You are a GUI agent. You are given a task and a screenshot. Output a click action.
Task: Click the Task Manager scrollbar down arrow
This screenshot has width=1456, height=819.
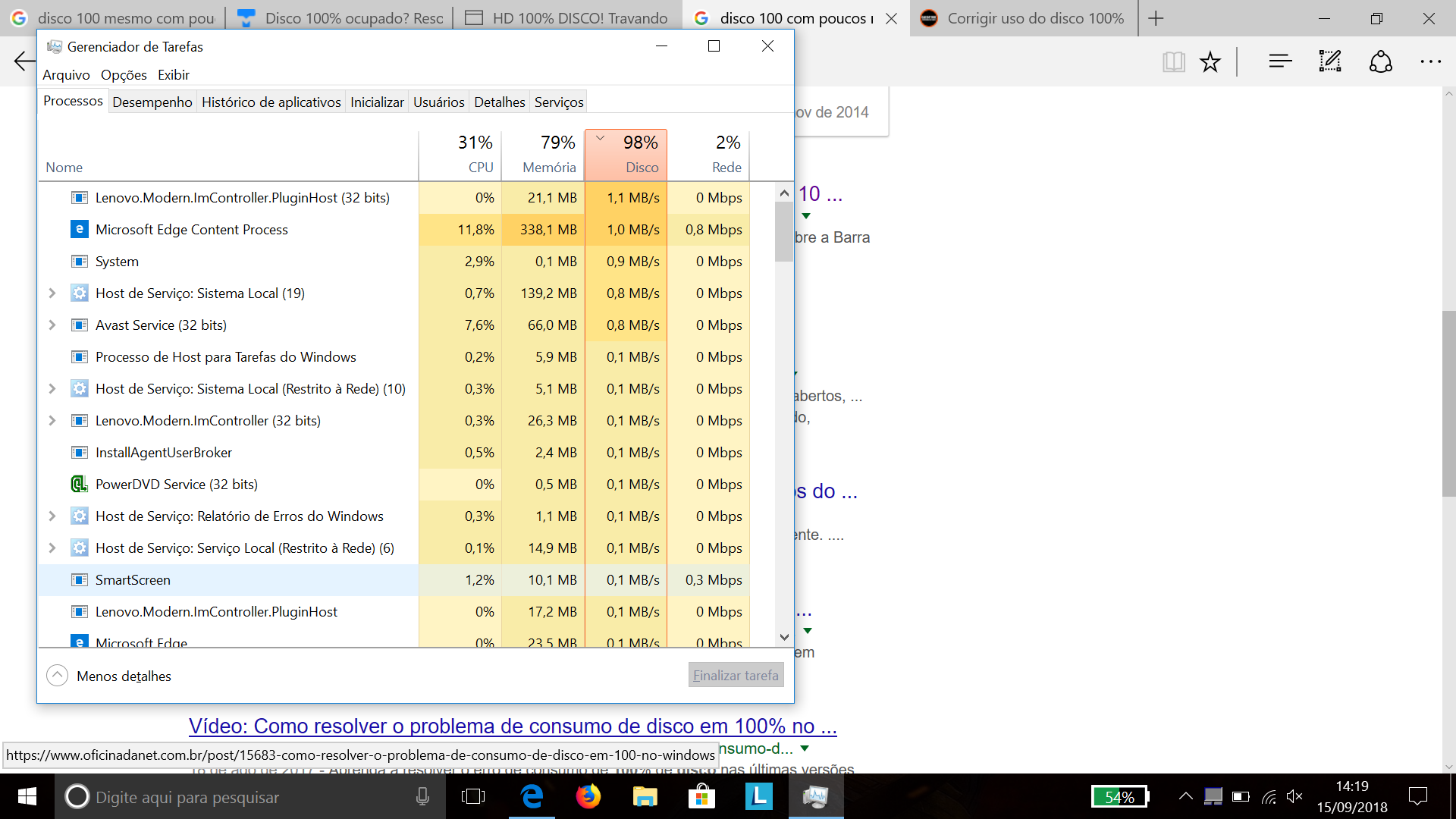[784, 637]
